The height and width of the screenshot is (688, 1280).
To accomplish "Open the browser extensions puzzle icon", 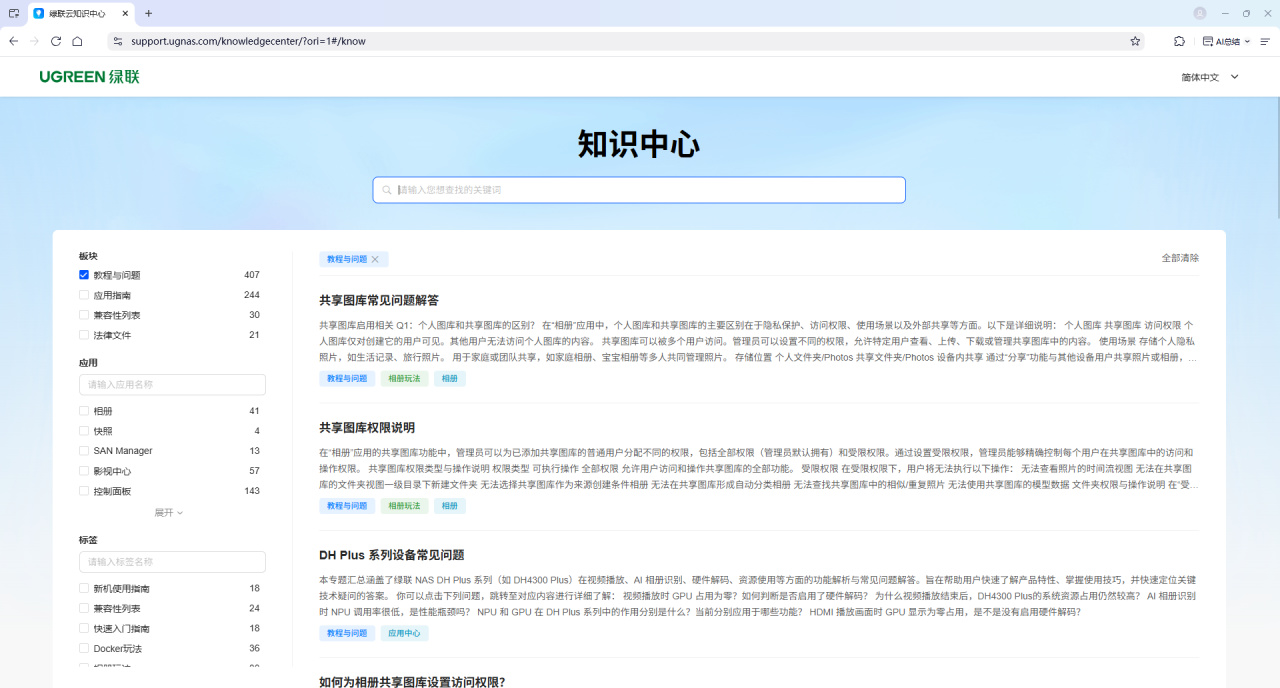I will click(1180, 41).
